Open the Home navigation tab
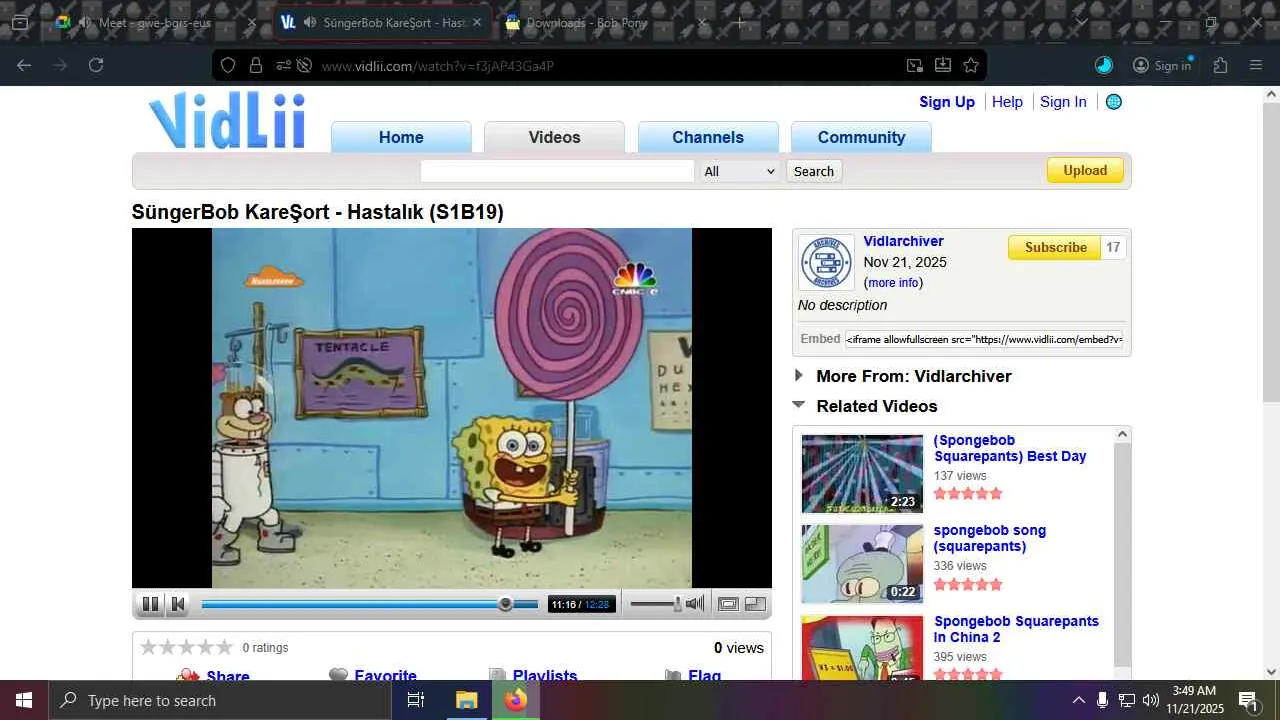This screenshot has height=720, width=1280. tap(401, 137)
